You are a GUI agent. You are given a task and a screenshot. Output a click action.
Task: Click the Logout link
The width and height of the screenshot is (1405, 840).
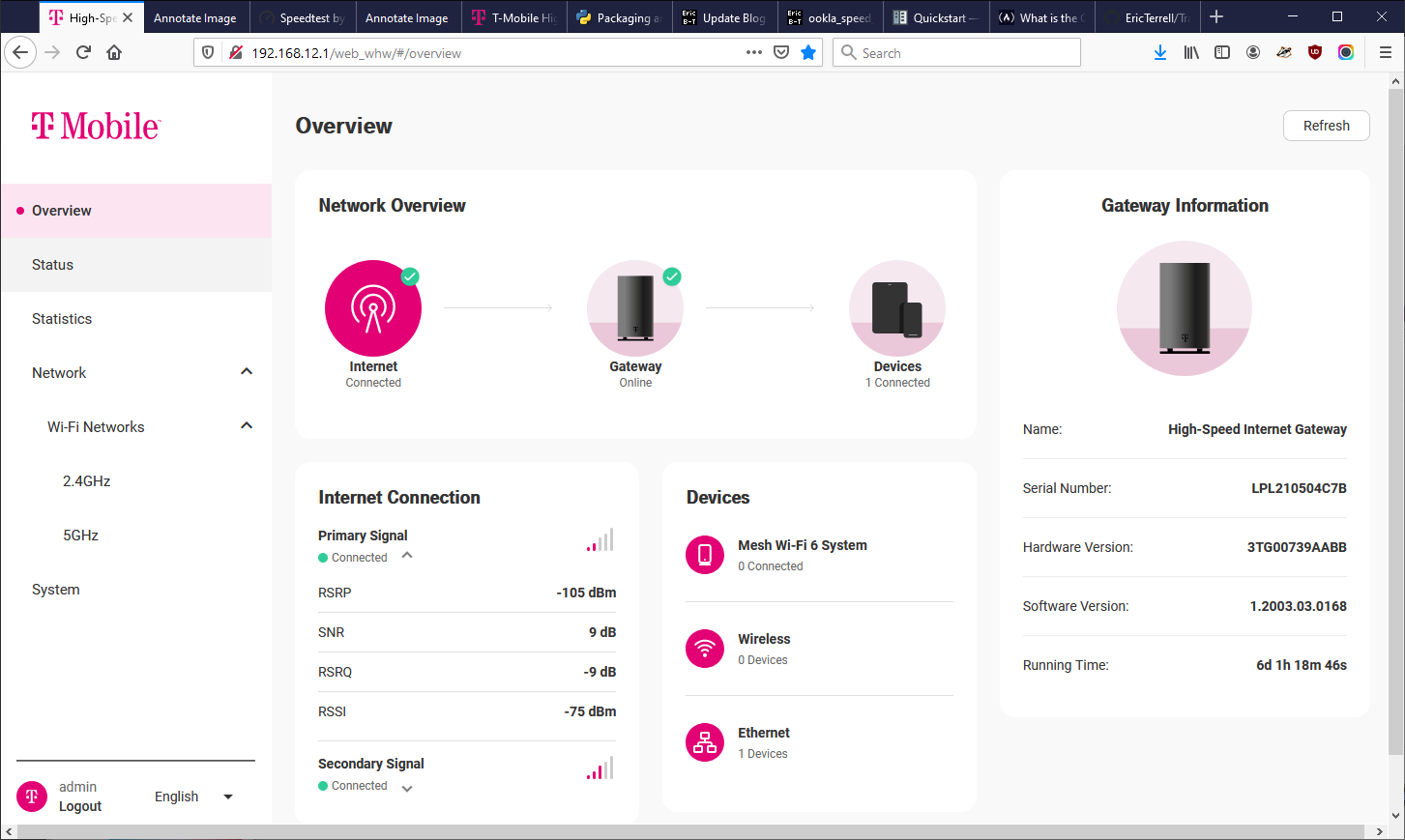(80, 806)
